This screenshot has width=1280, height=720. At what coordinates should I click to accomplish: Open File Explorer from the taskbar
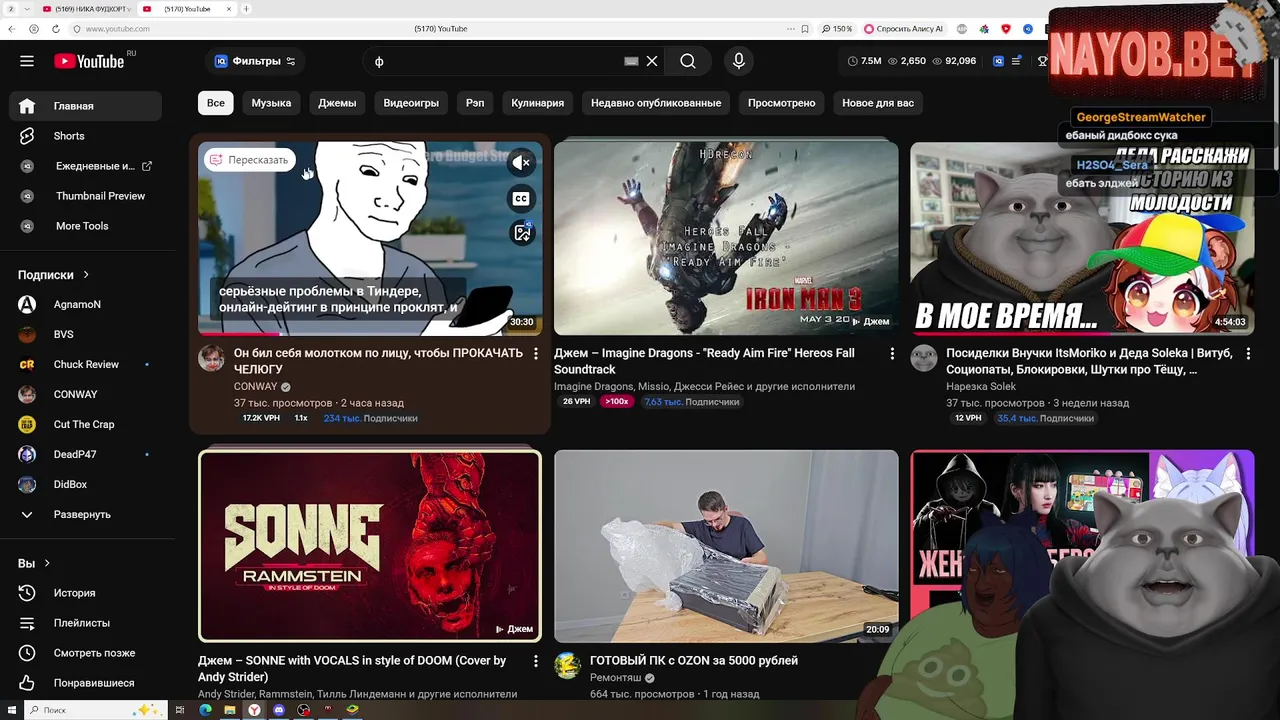point(230,710)
